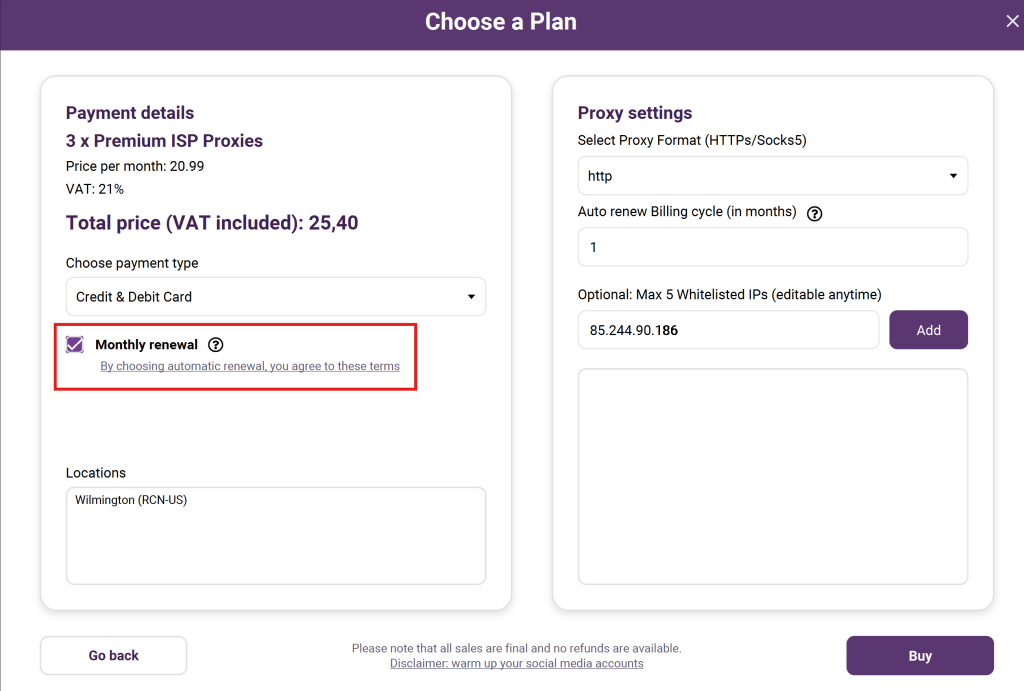The height and width of the screenshot is (691, 1024).
Task: Click the Proxy settings heading
Action: pos(635,113)
